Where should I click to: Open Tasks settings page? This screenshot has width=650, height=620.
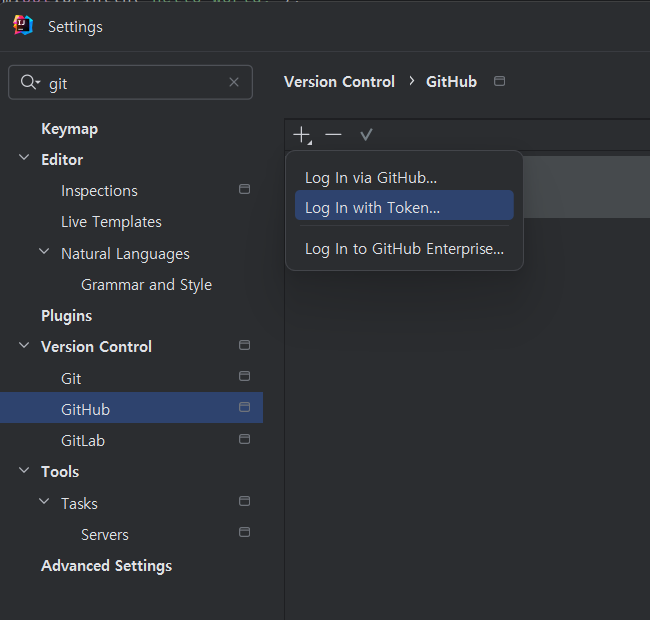tap(79, 504)
